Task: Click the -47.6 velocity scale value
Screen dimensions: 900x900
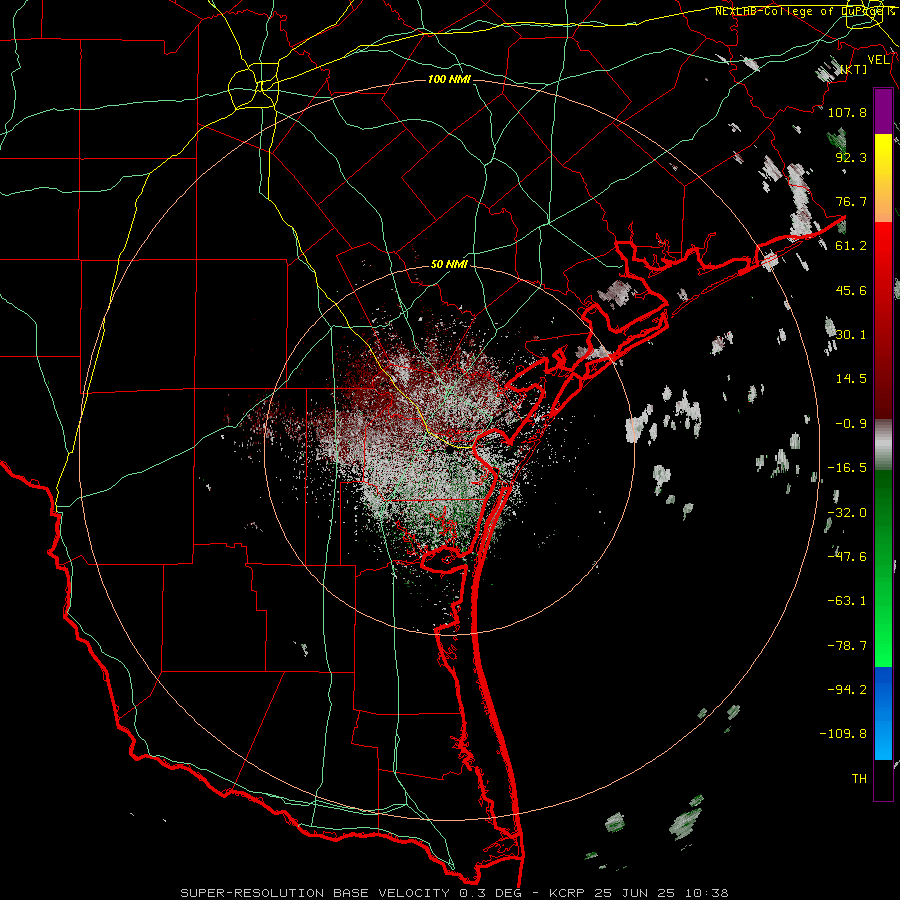Action: (x=847, y=557)
